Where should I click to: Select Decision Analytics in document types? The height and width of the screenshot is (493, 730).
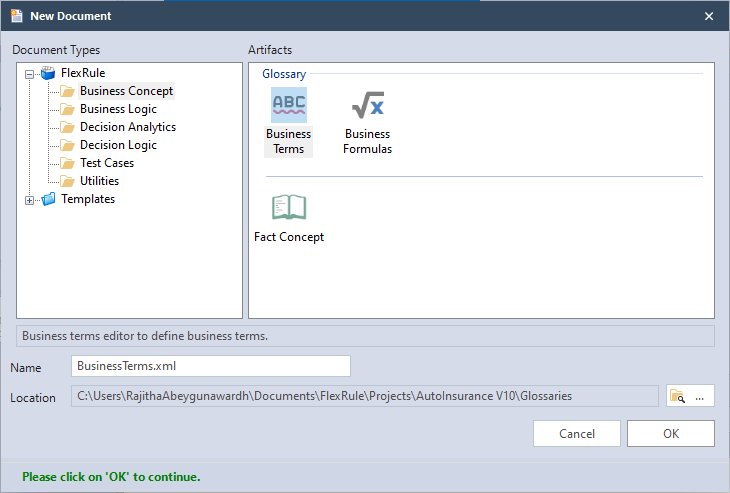point(128,127)
